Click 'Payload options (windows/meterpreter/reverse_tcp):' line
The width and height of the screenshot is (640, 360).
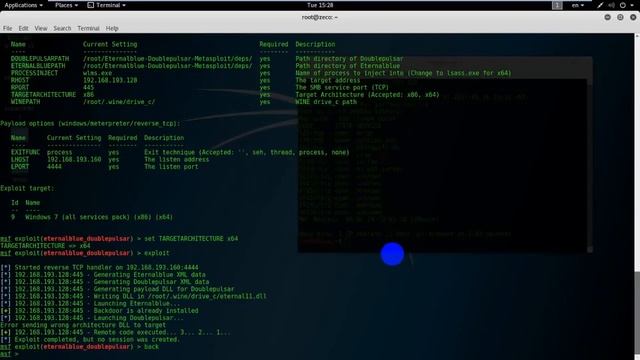coord(90,124)
